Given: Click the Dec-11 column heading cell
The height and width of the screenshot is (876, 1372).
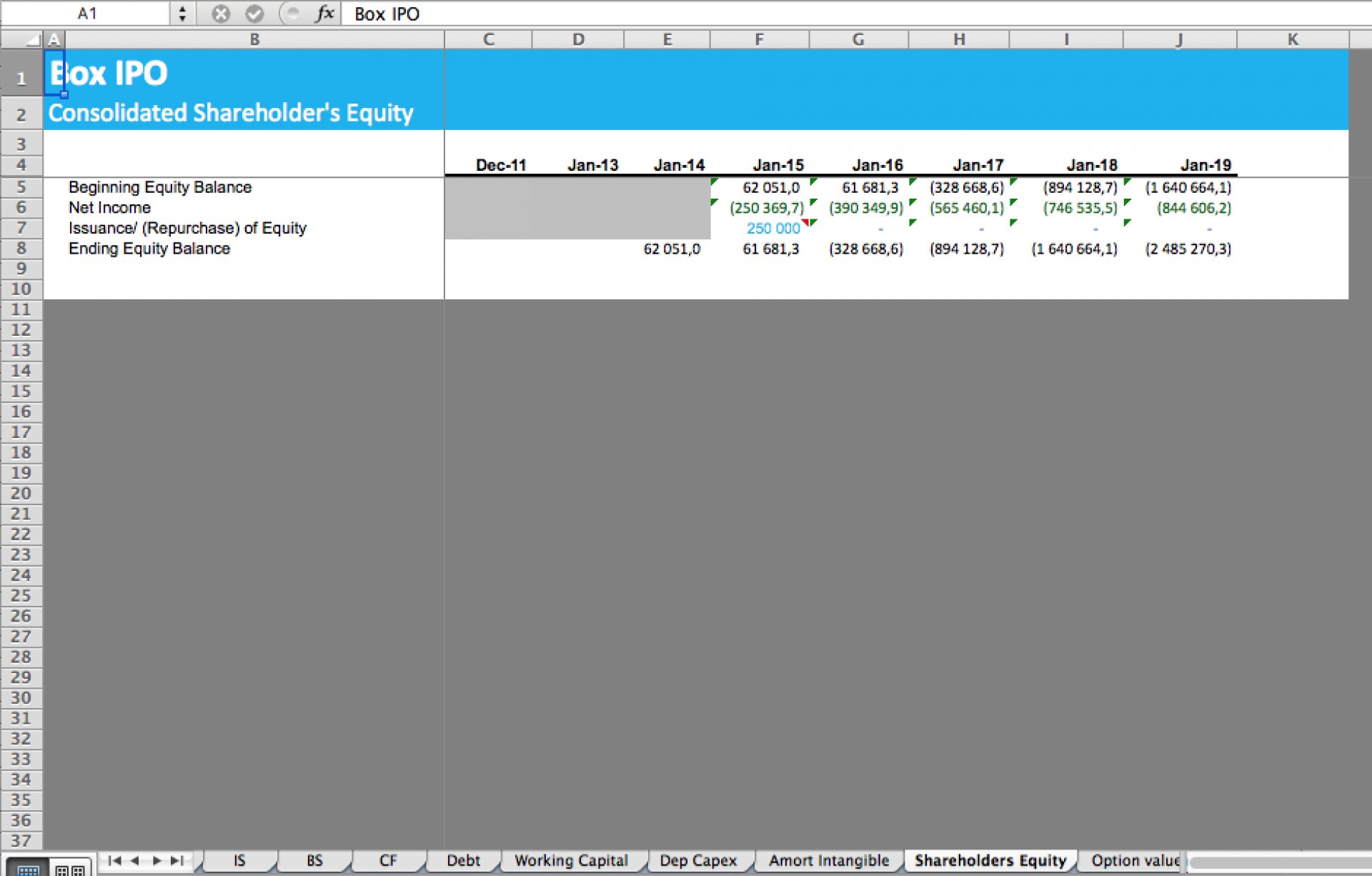Looking at the screenshot, I should point(501,166).
